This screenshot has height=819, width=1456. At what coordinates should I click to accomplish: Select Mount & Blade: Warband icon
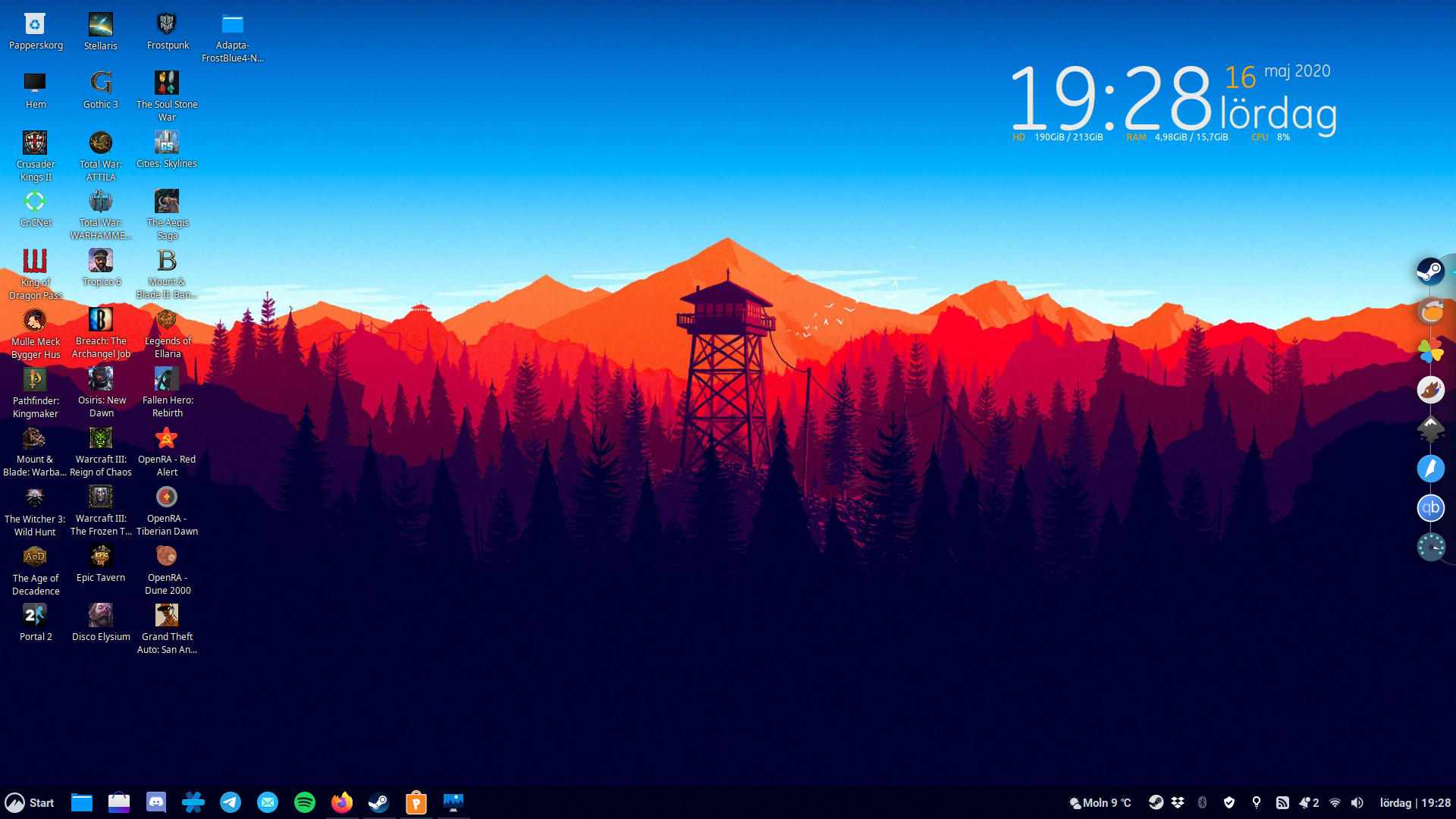click(x=35, y=452)
